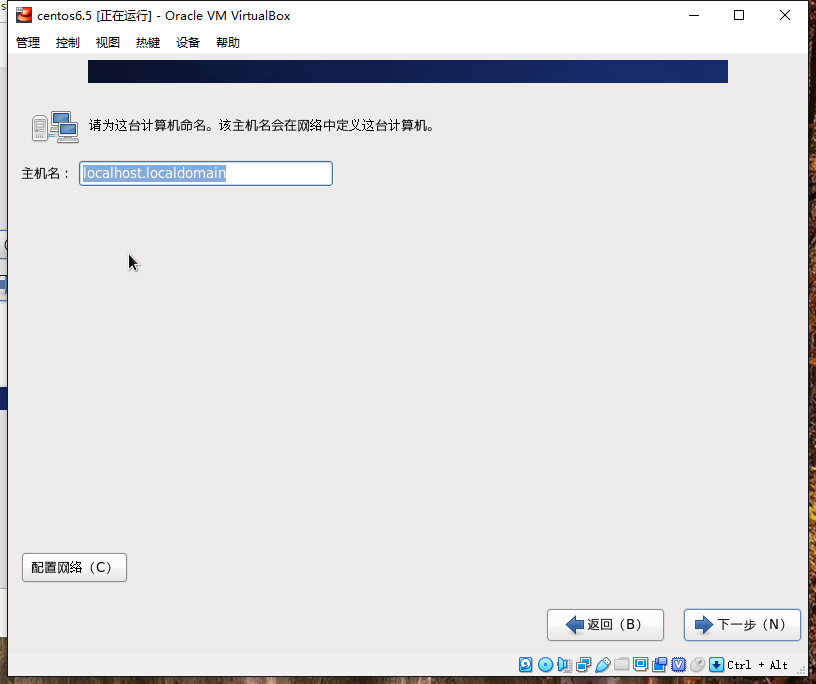Open the 设备 menu
This screenshot has height=684, width=816.
coord(187,42)
